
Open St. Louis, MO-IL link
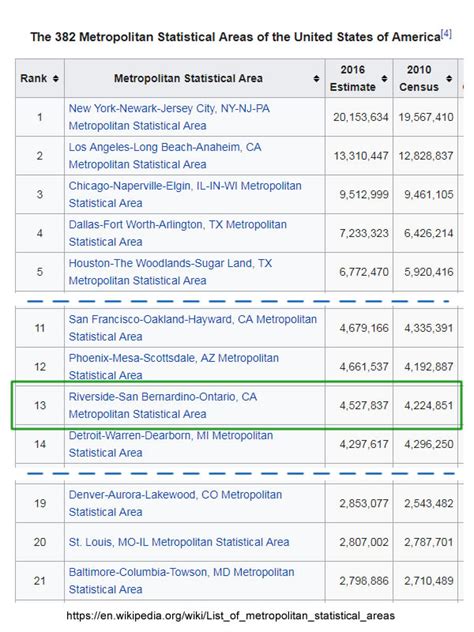pos(179,542)
